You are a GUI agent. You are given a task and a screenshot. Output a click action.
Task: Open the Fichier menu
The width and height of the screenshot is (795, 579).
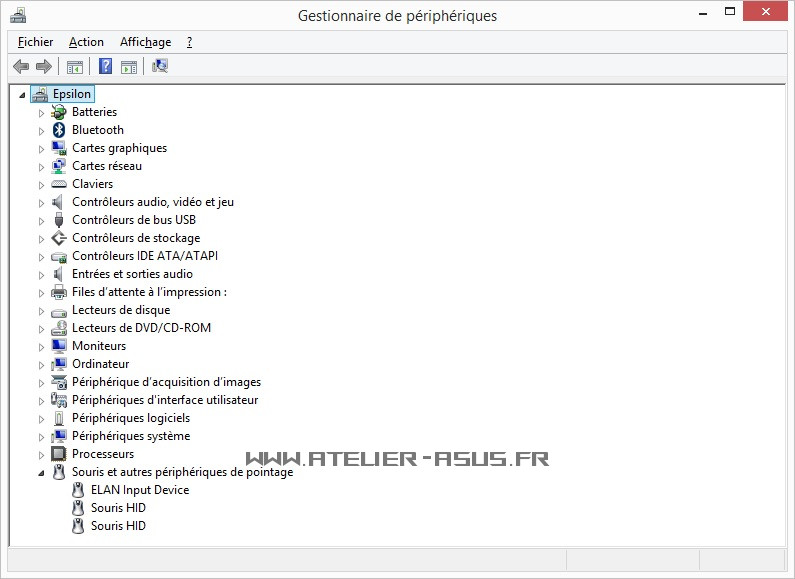tap(35, 42)
